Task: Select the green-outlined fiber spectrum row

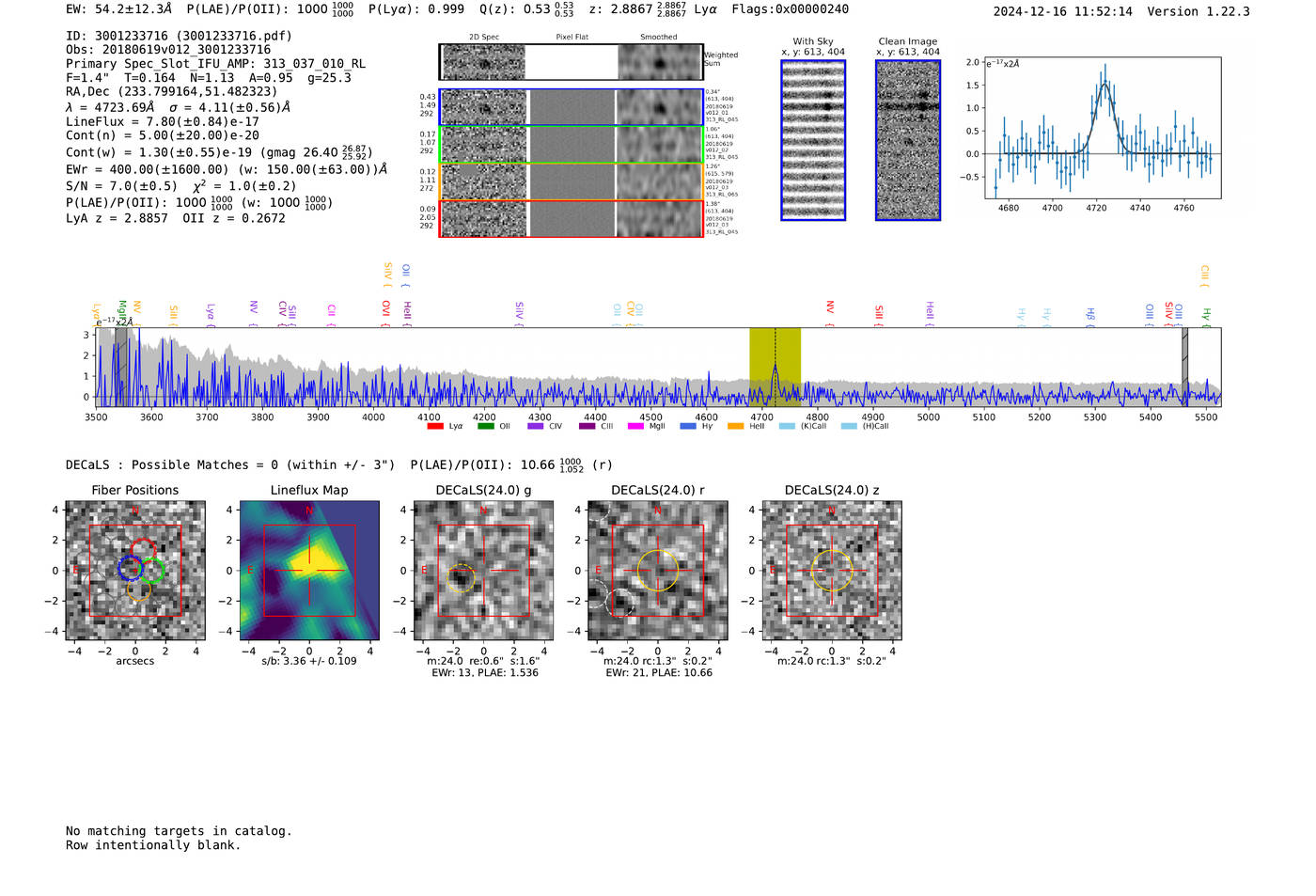Action: click(x=571, y=145)
